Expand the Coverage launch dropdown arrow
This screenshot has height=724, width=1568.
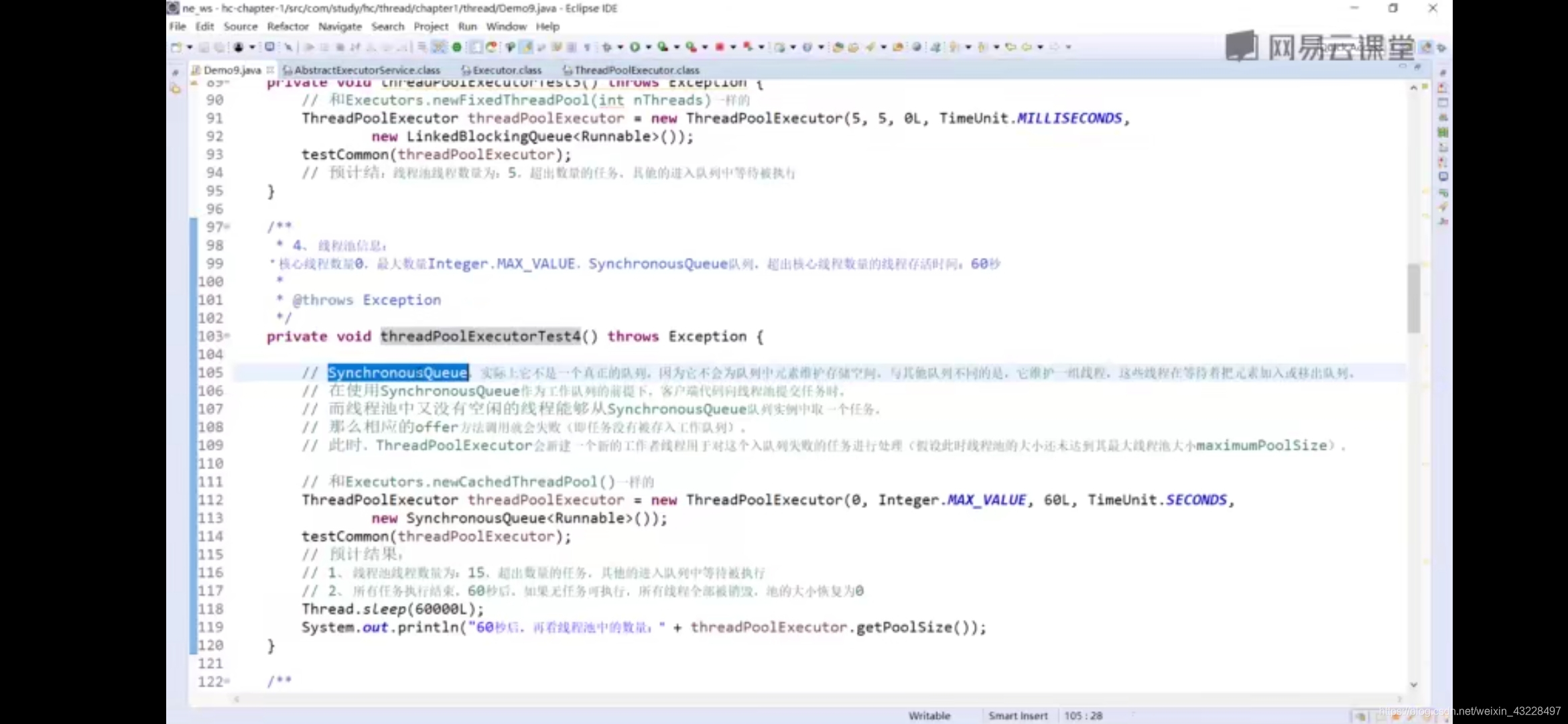(677, 47)
